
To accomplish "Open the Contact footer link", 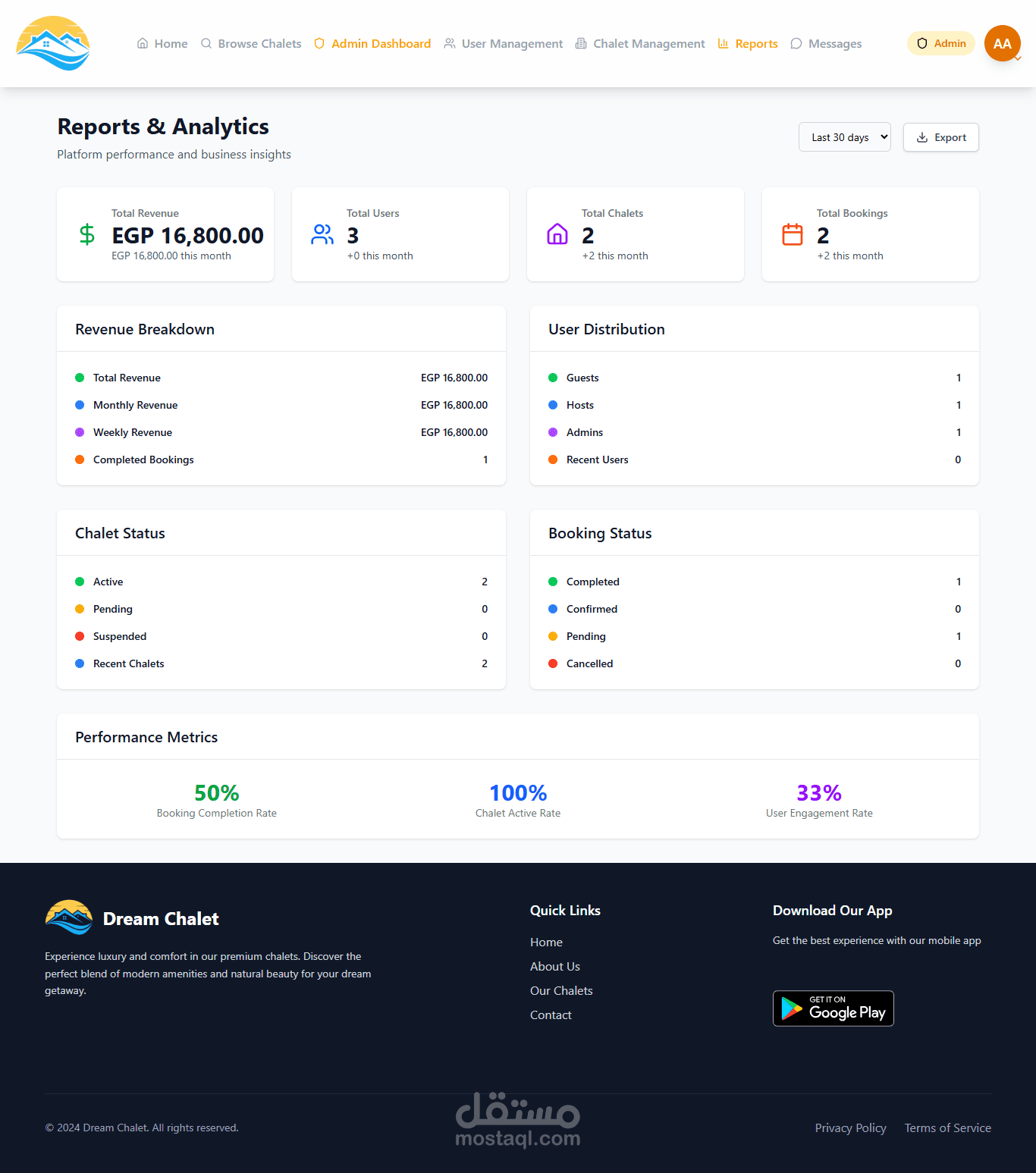I will coord(551,1015).
